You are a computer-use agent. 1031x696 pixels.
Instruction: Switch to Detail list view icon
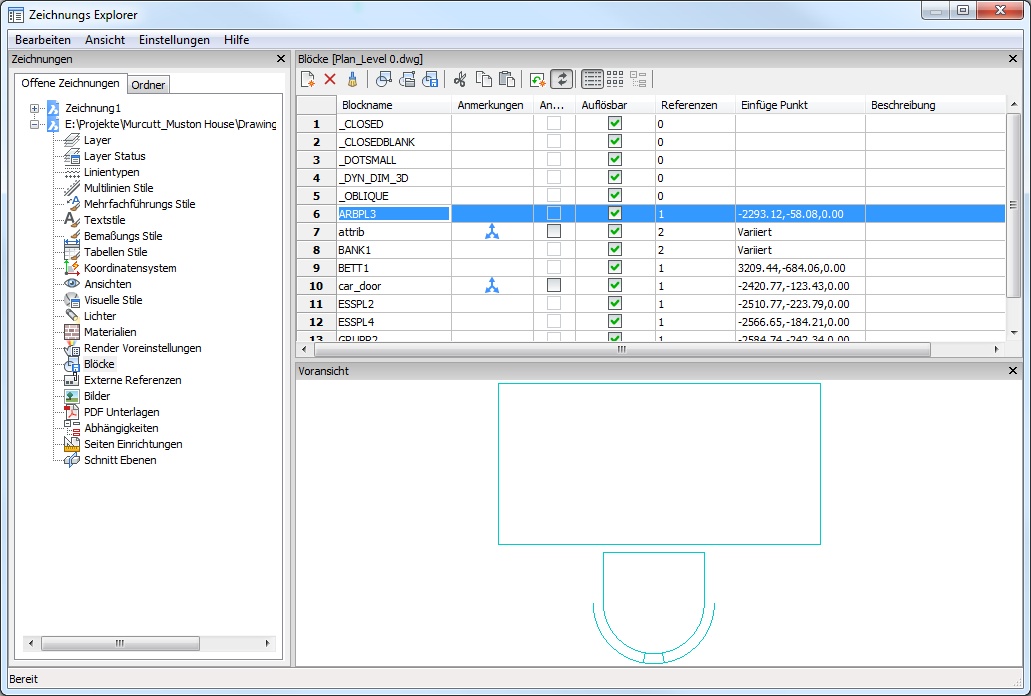point(592,79)
